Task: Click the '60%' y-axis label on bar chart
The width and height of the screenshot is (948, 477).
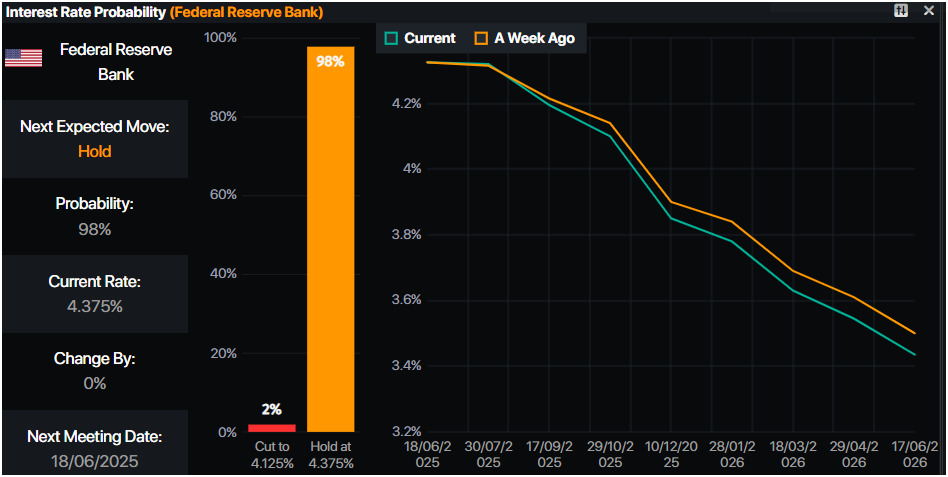Action: (x=223, y=195)
